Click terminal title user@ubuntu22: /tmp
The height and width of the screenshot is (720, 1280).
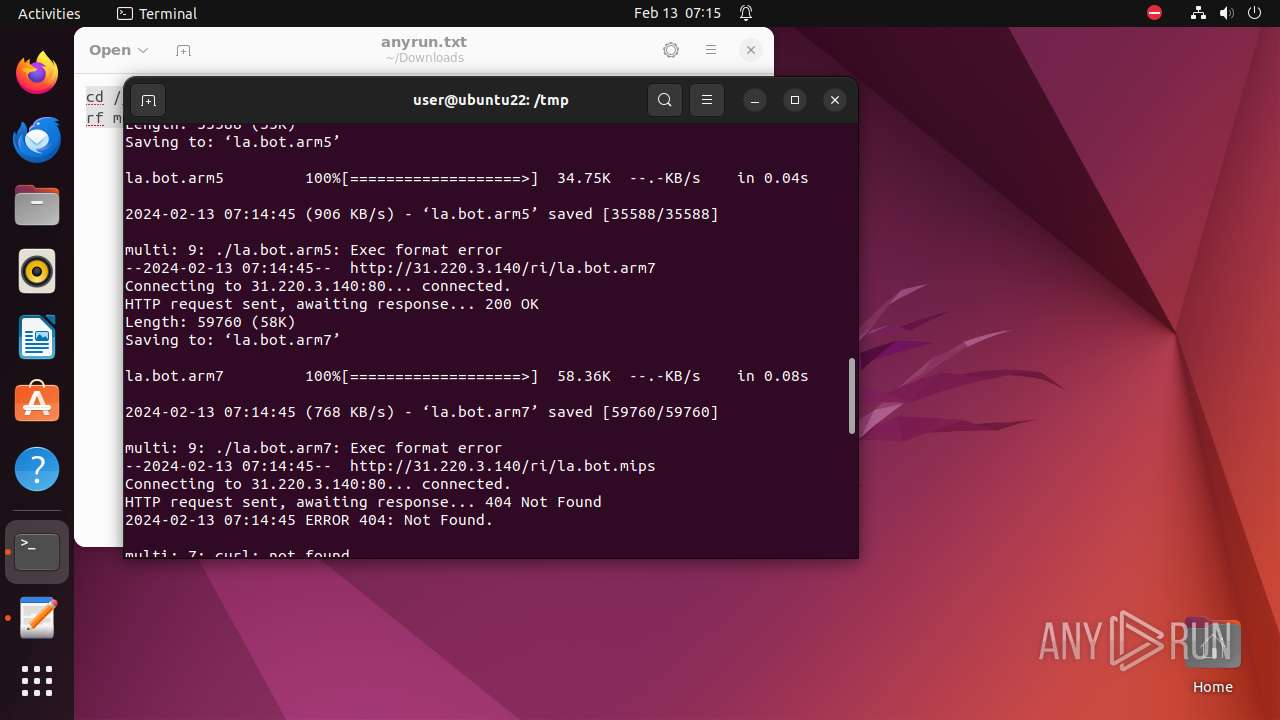pyautogui.click(x=491, y=100)
